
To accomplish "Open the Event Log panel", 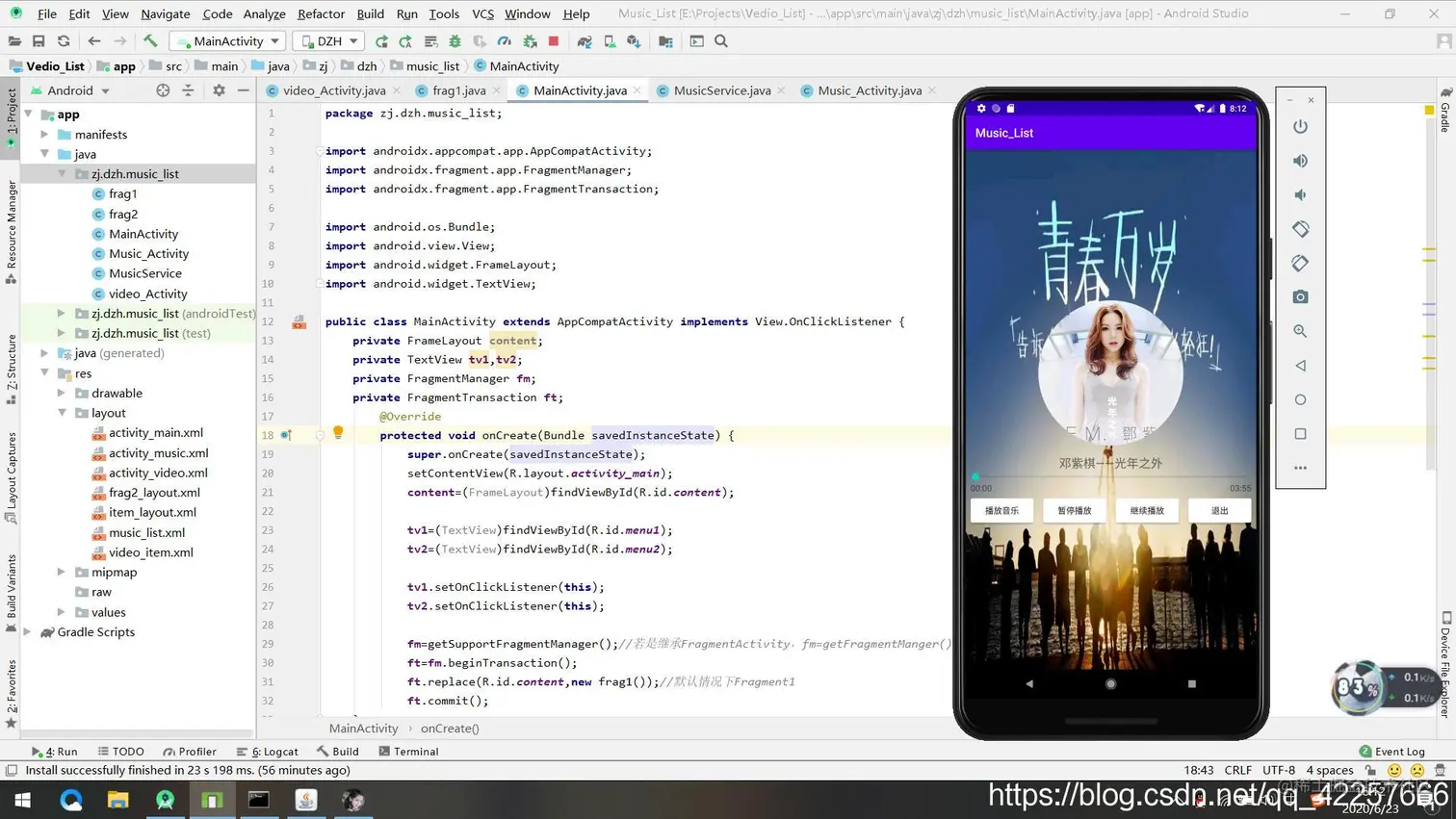I will pyautogui.click(x=1391, y=752).
